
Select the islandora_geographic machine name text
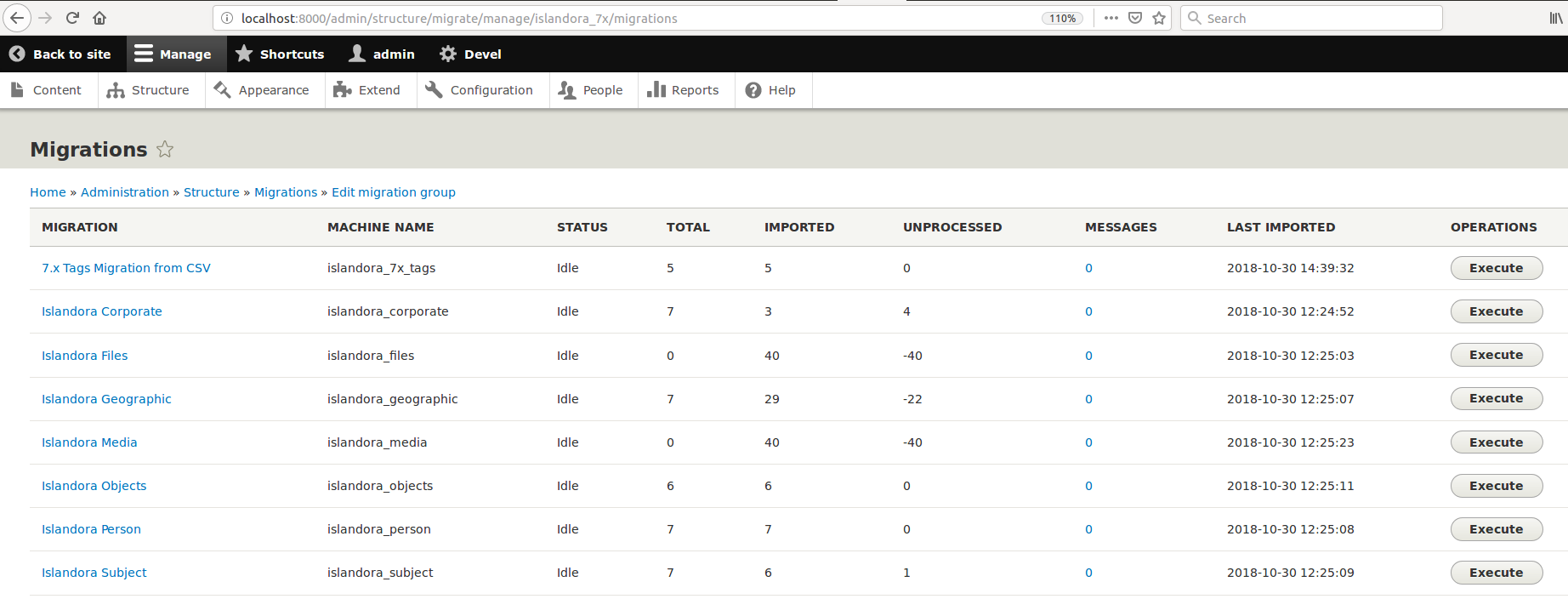tap(392, 399)
